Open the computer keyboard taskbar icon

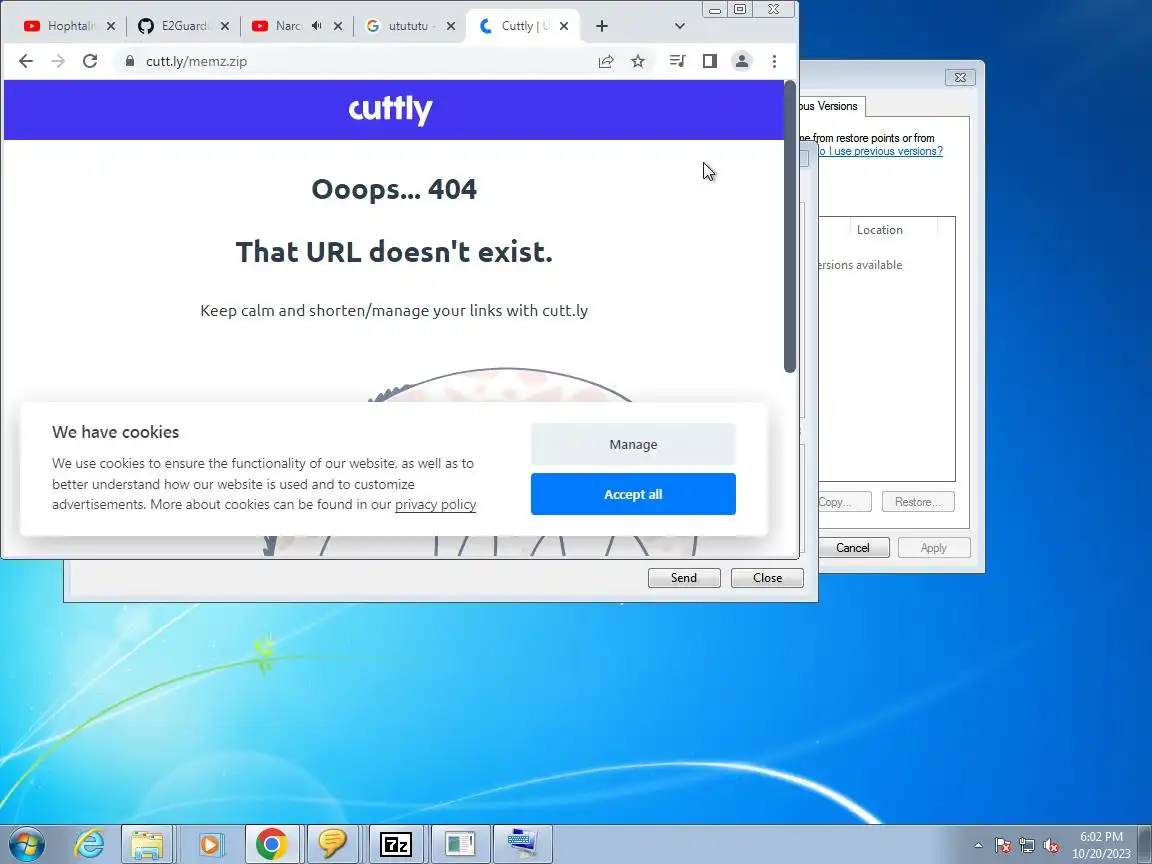(x=522, y=844)
